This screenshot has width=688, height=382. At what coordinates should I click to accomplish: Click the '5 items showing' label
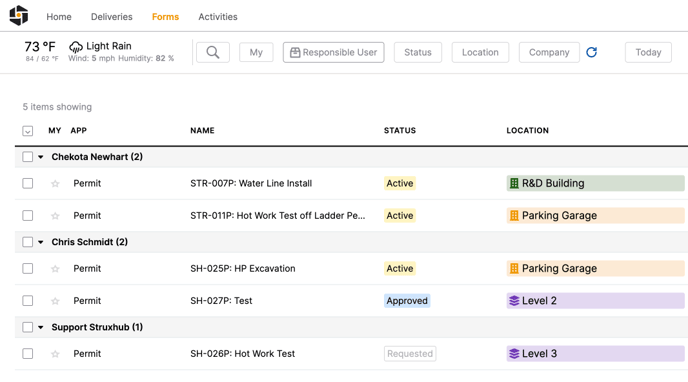(57, 107)
